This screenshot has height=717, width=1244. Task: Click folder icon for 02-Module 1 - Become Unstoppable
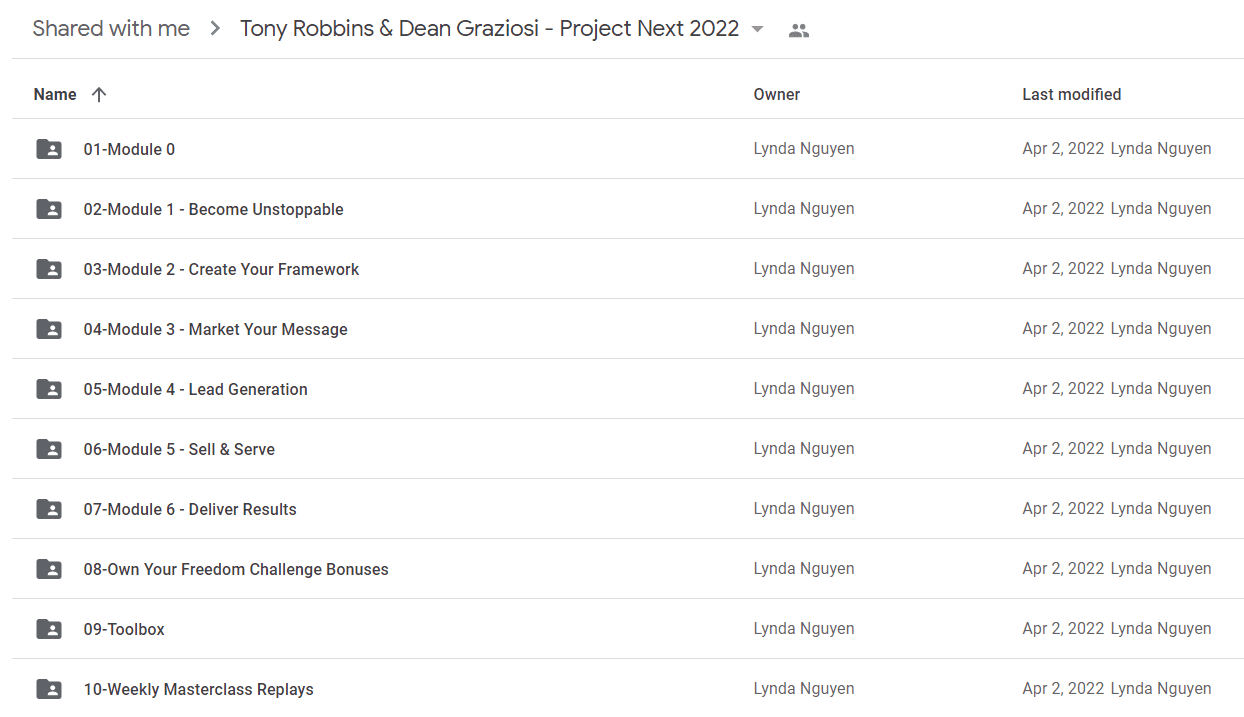(x=49, y=209)
